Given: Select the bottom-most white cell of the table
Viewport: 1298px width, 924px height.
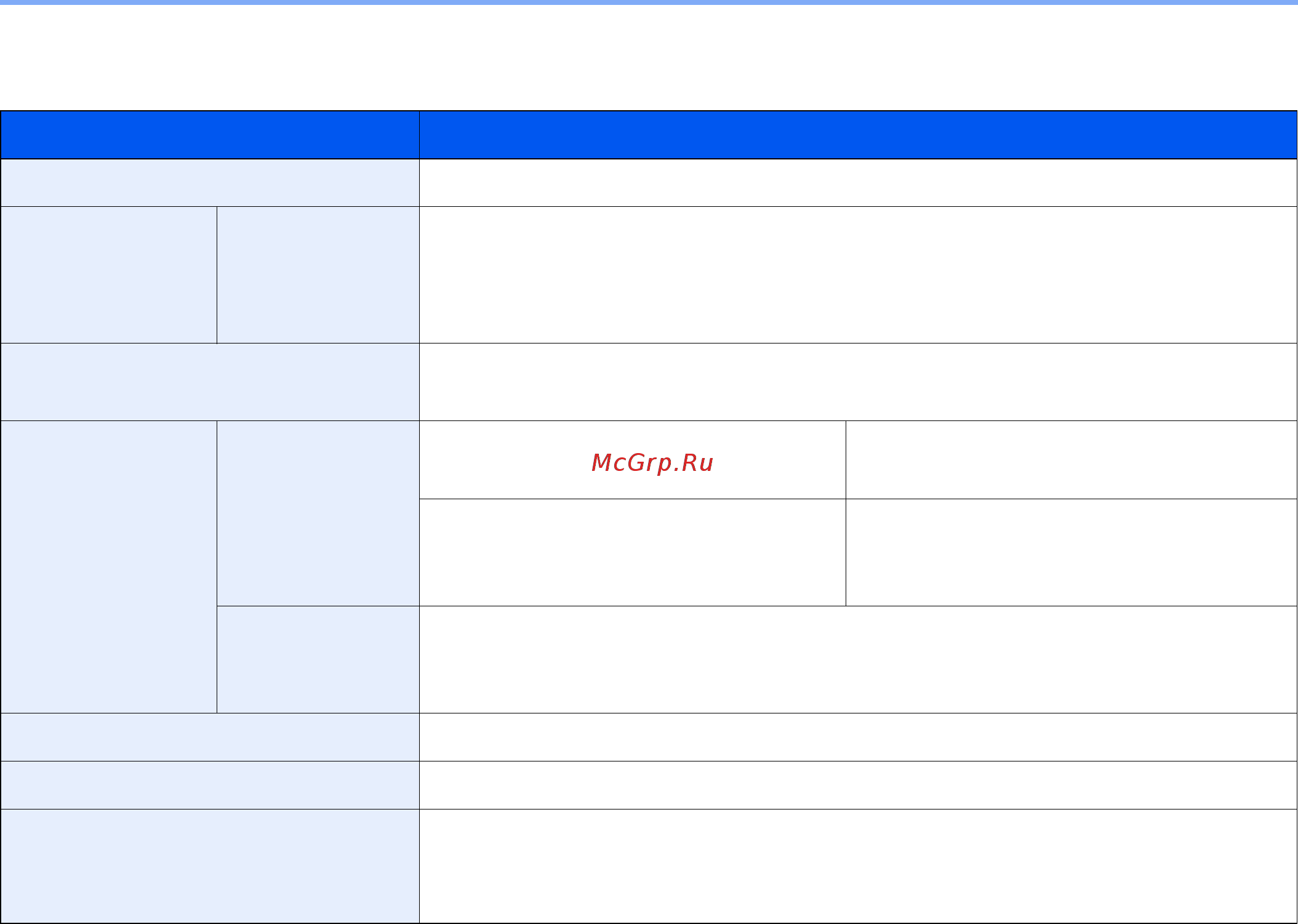Looking at the screenshot, I should pos(858,866).
